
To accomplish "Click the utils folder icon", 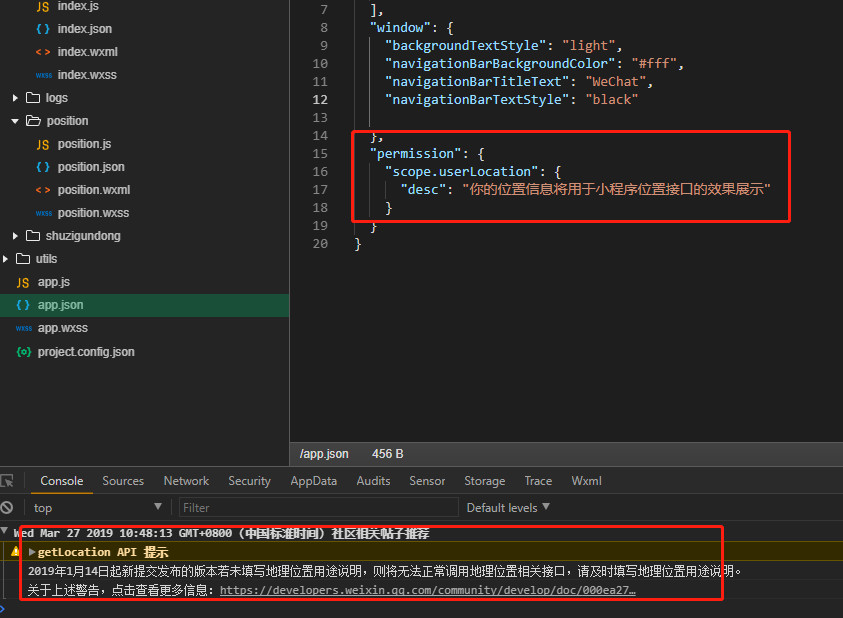I will (23, 259).
